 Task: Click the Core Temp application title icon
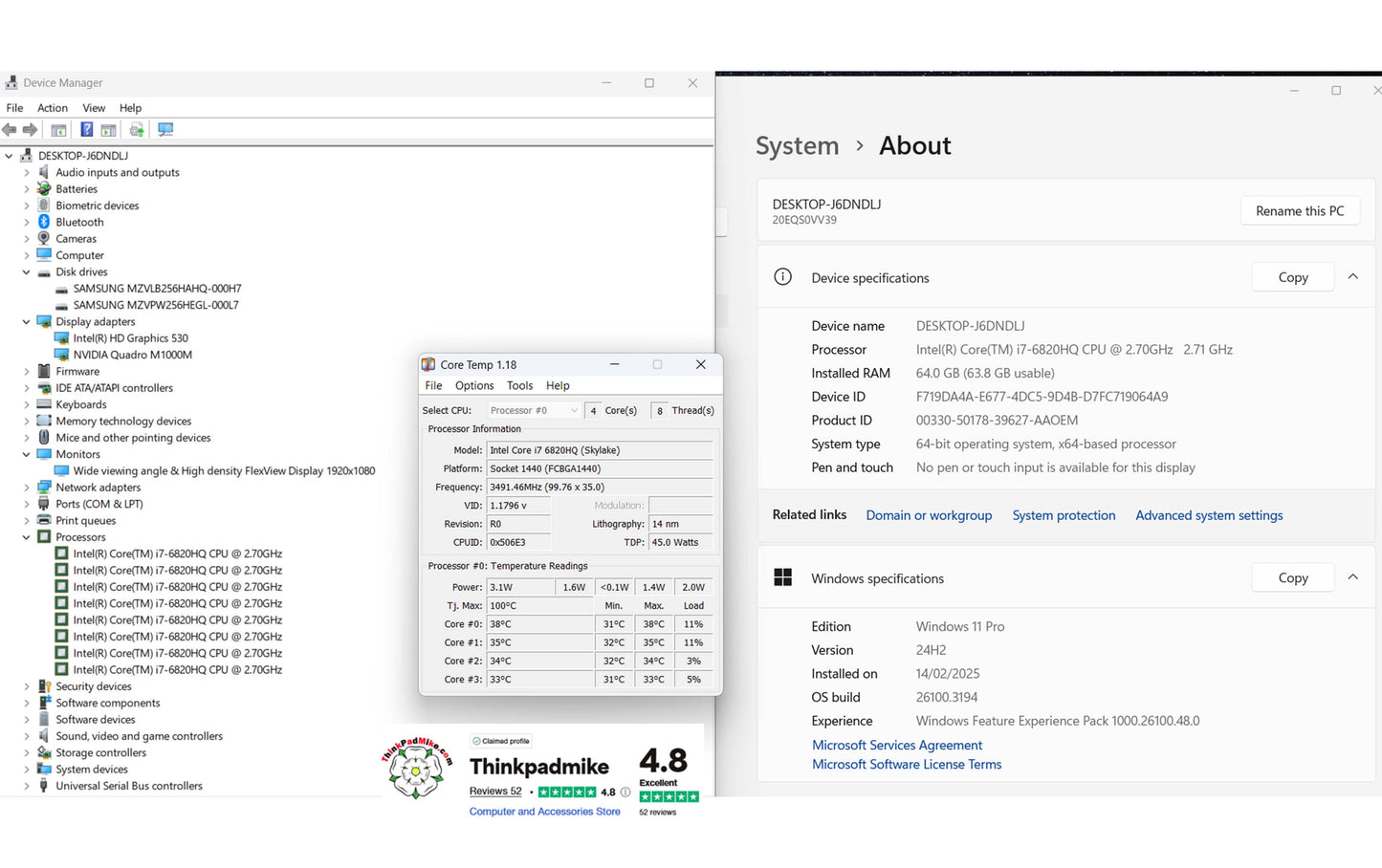click(428, 364)
